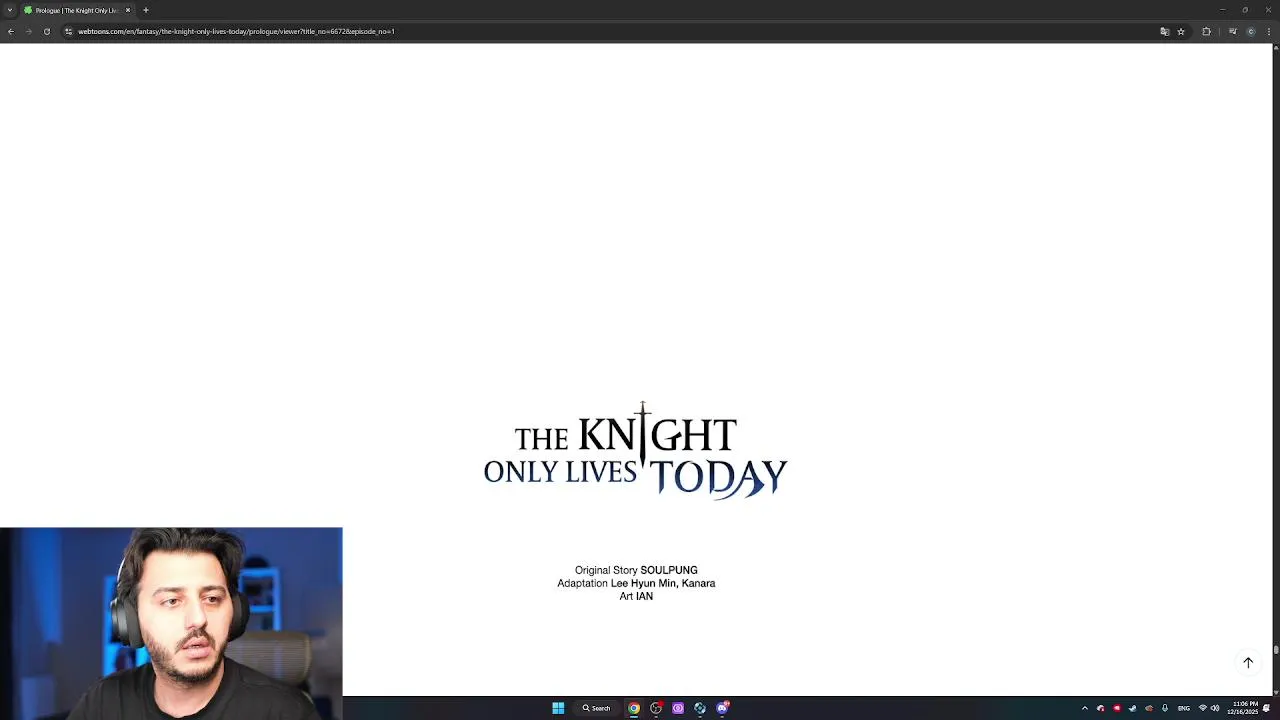Open the Chrome three-dot menu
Image resolution: width=1280 pixels, height=720 pixels.
pos(1270,31)
